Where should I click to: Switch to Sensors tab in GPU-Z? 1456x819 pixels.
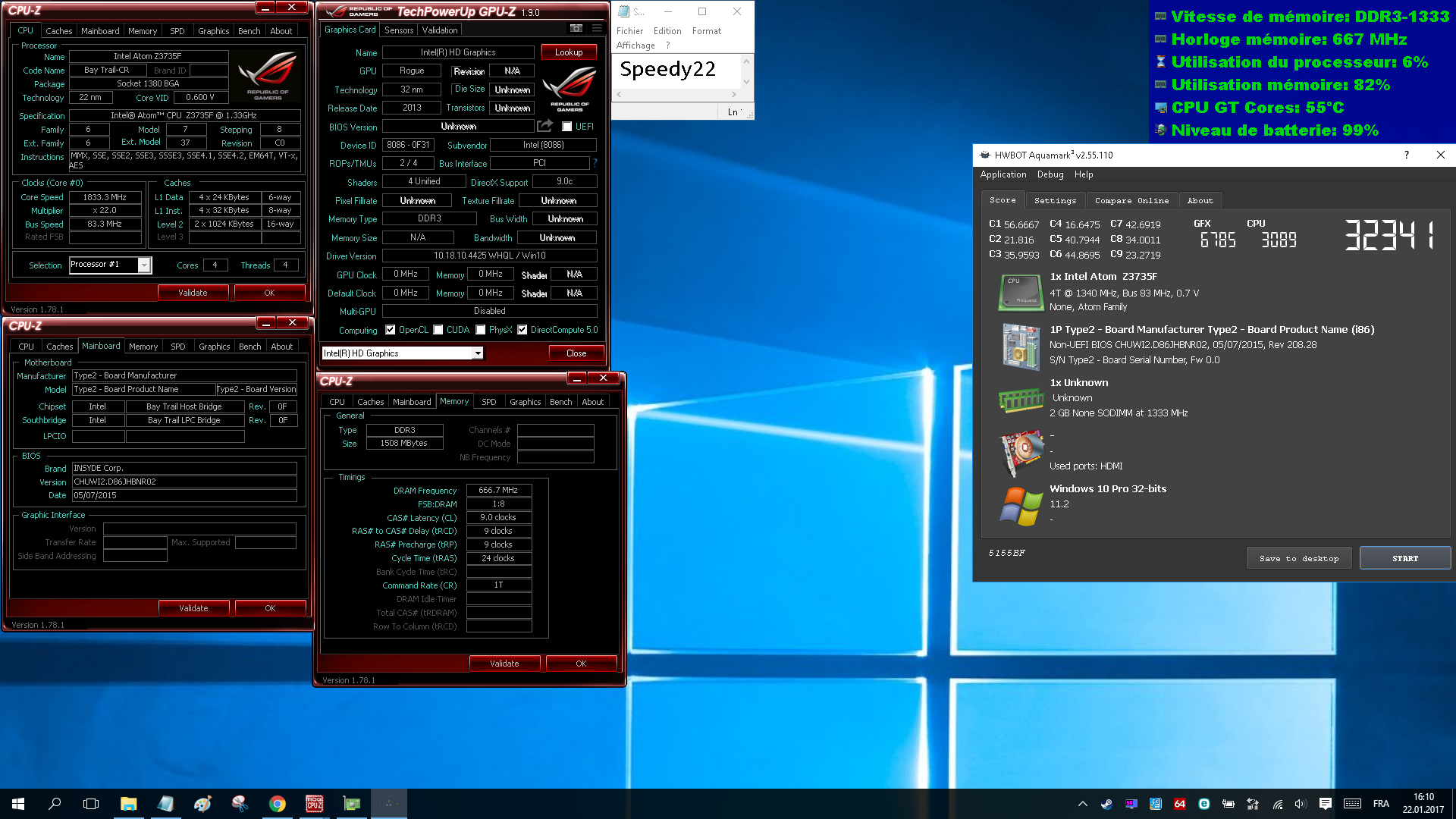click(399, 30)
